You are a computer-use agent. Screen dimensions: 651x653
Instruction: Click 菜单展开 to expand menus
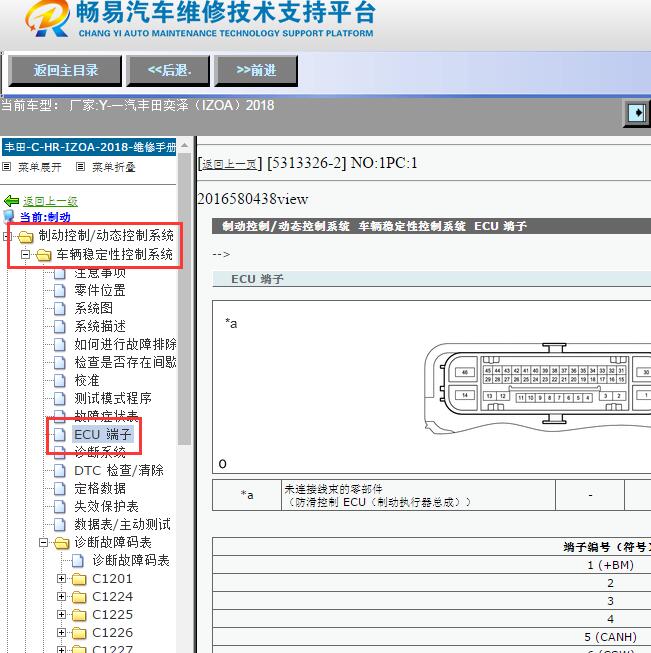40,167
